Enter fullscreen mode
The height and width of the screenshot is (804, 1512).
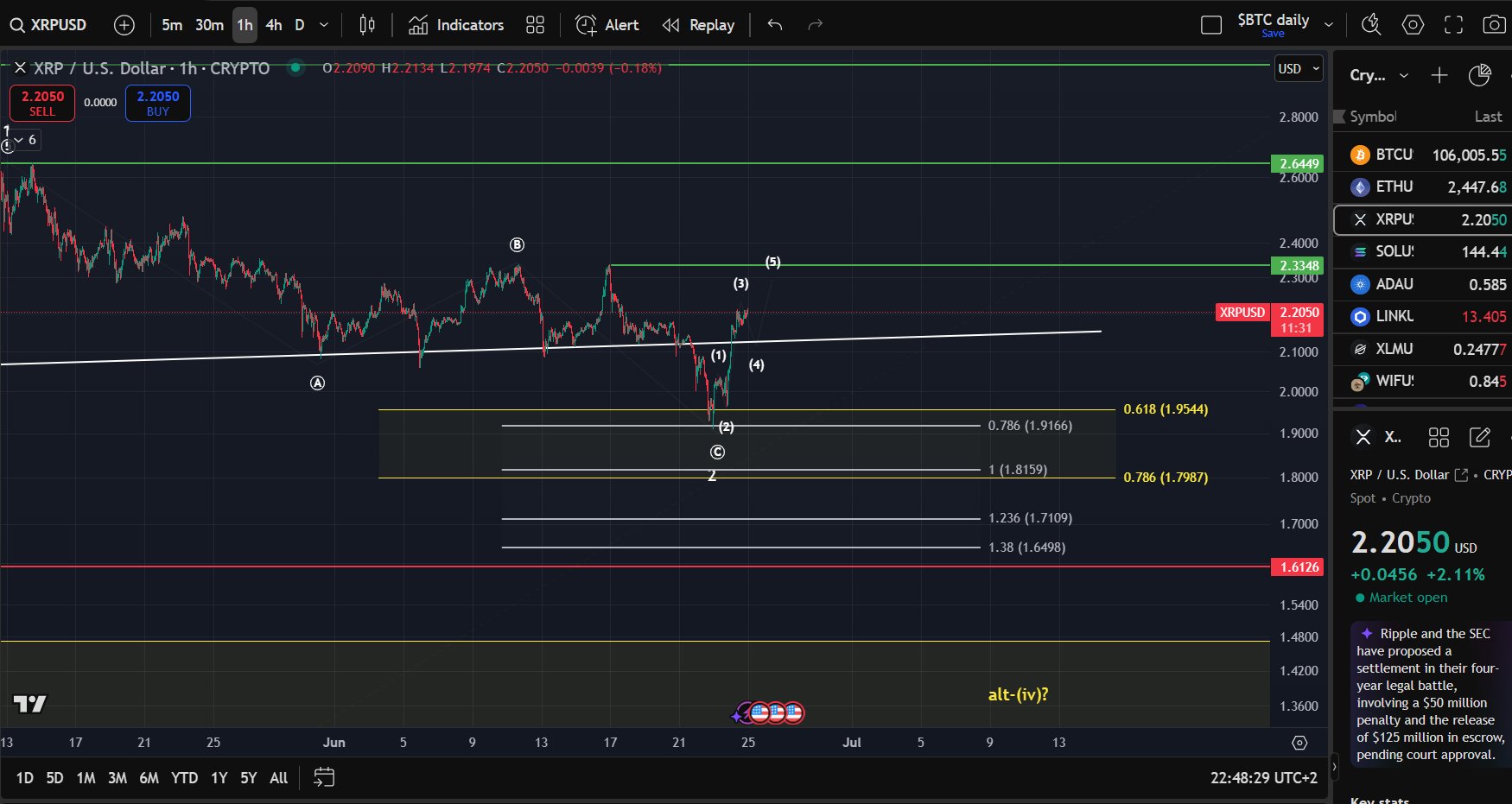[x=1454, y=25]
